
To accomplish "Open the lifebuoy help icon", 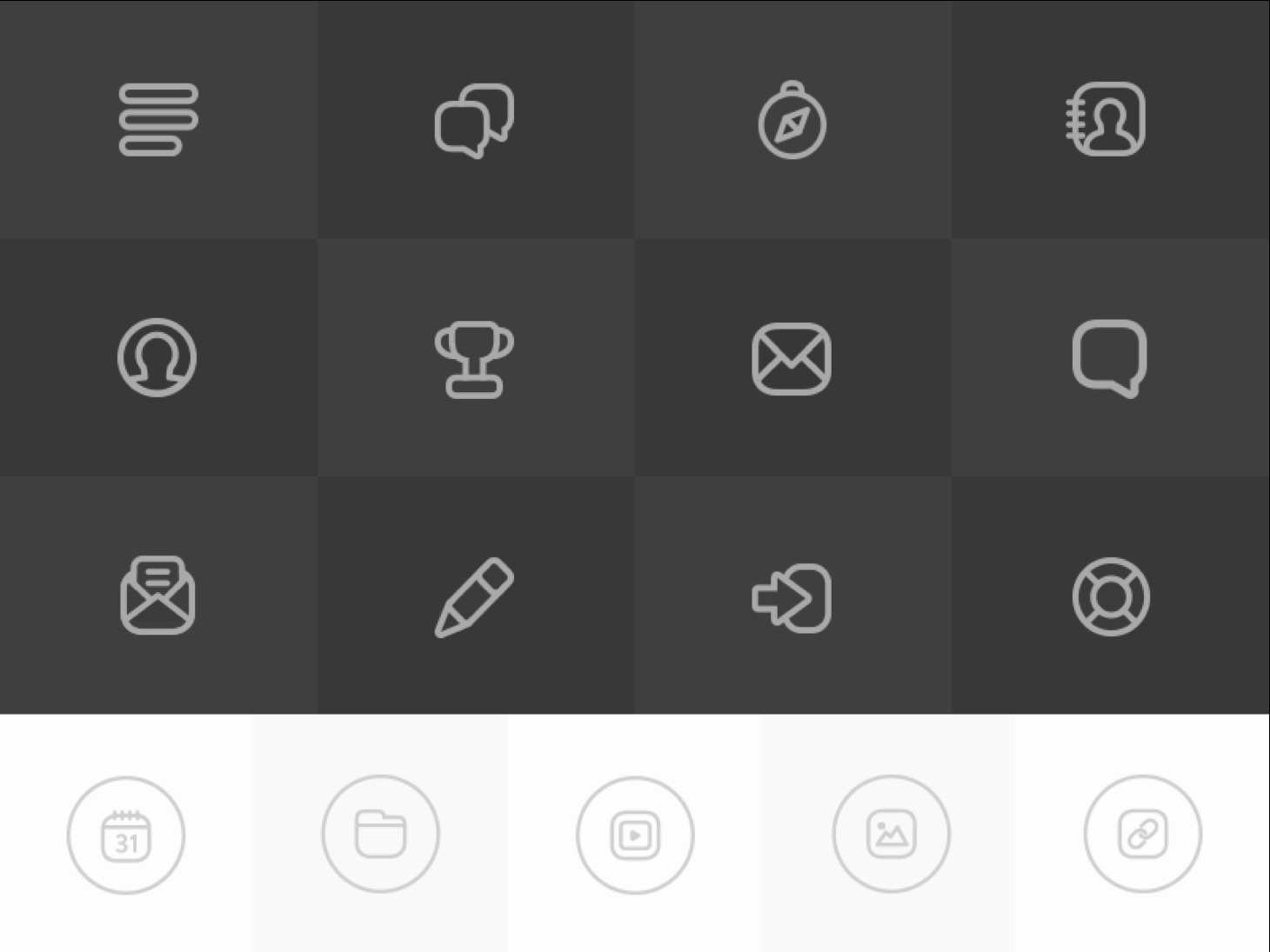I will click(x=1111, y=596).
